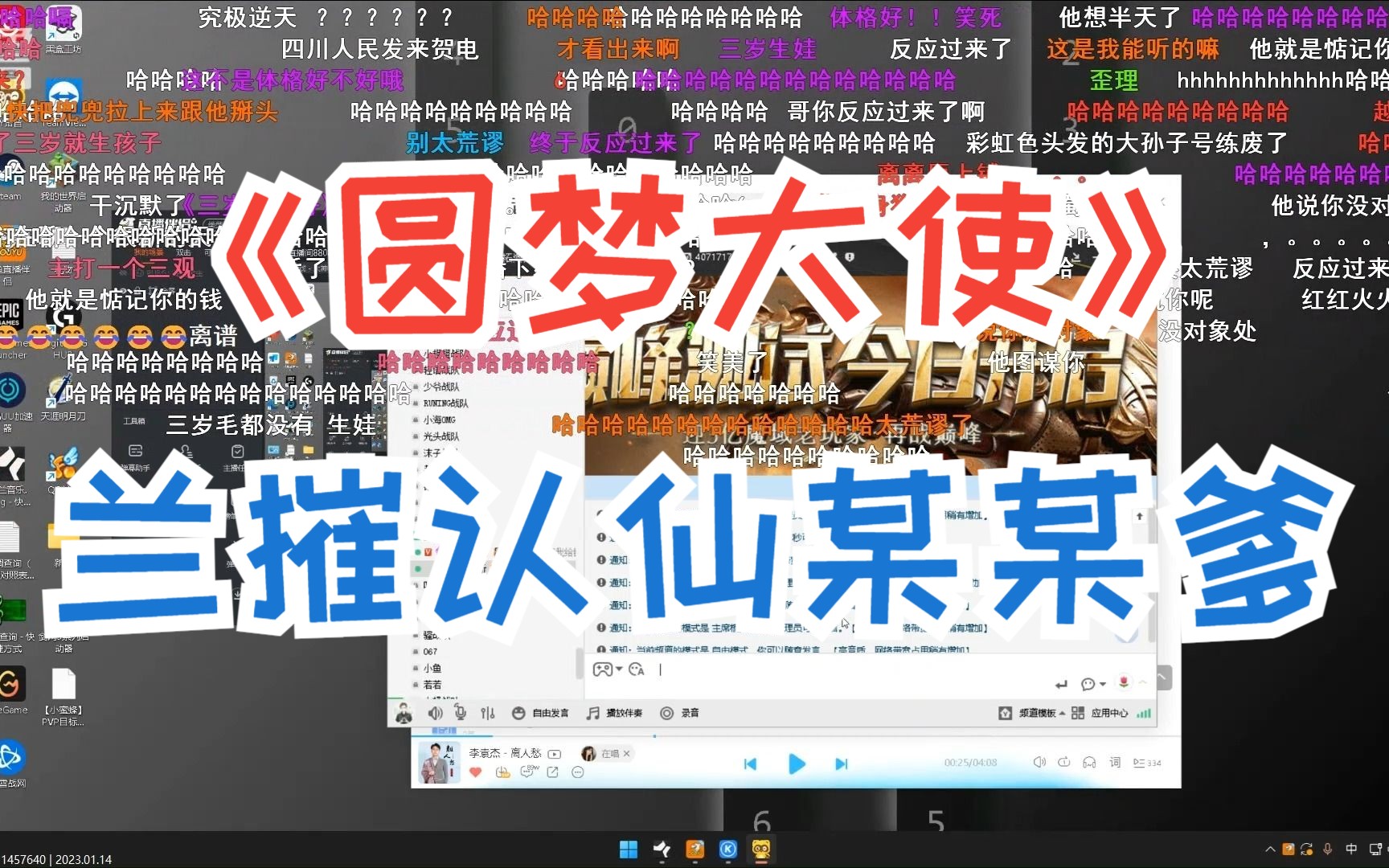The image size is (1389, 868).
Task: Open the 小海OMG channel entry
Action: pos(440,420)
